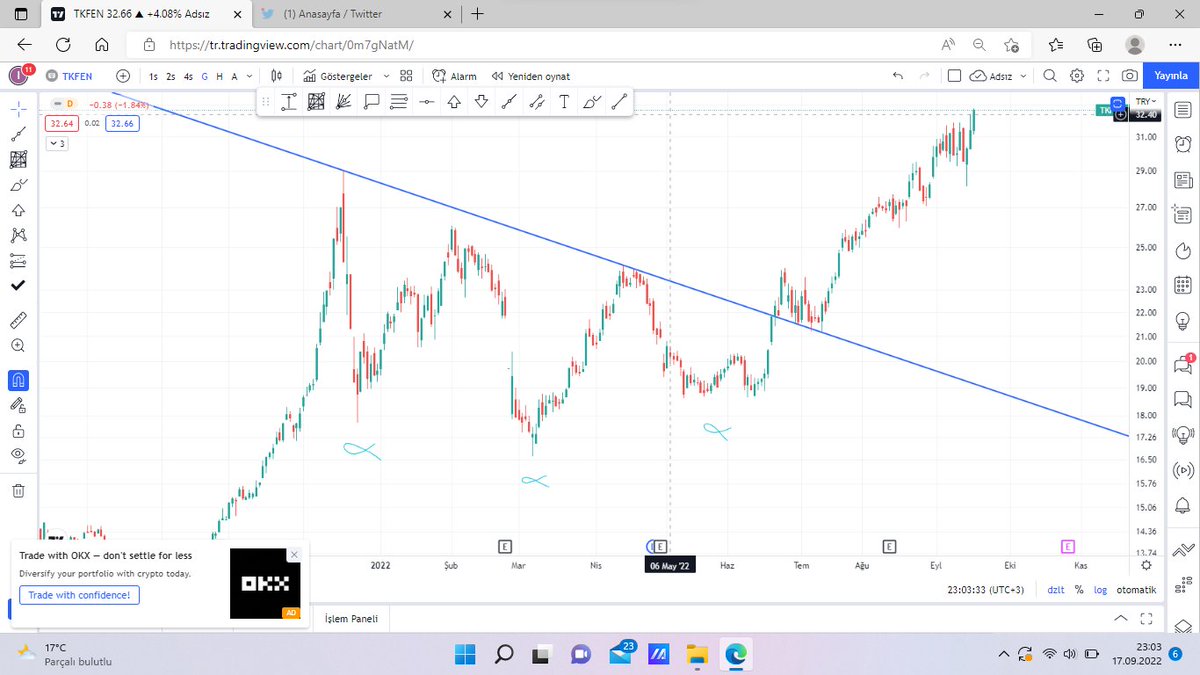Pick the callout note tool in favorites toolbar

pos(372,101)
